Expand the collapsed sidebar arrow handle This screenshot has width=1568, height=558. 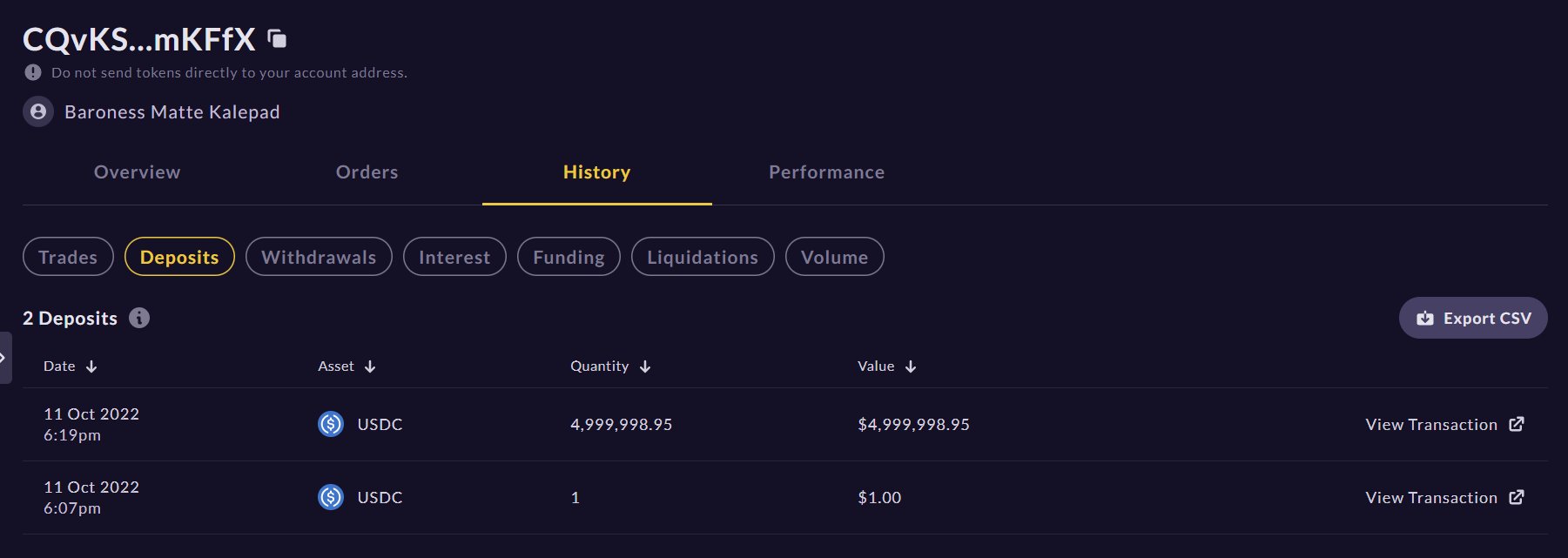4,358
